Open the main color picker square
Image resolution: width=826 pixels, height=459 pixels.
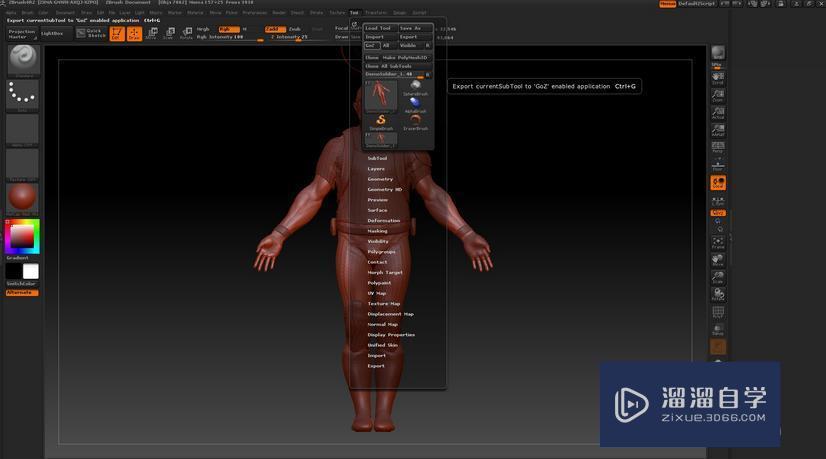point(21,236)
